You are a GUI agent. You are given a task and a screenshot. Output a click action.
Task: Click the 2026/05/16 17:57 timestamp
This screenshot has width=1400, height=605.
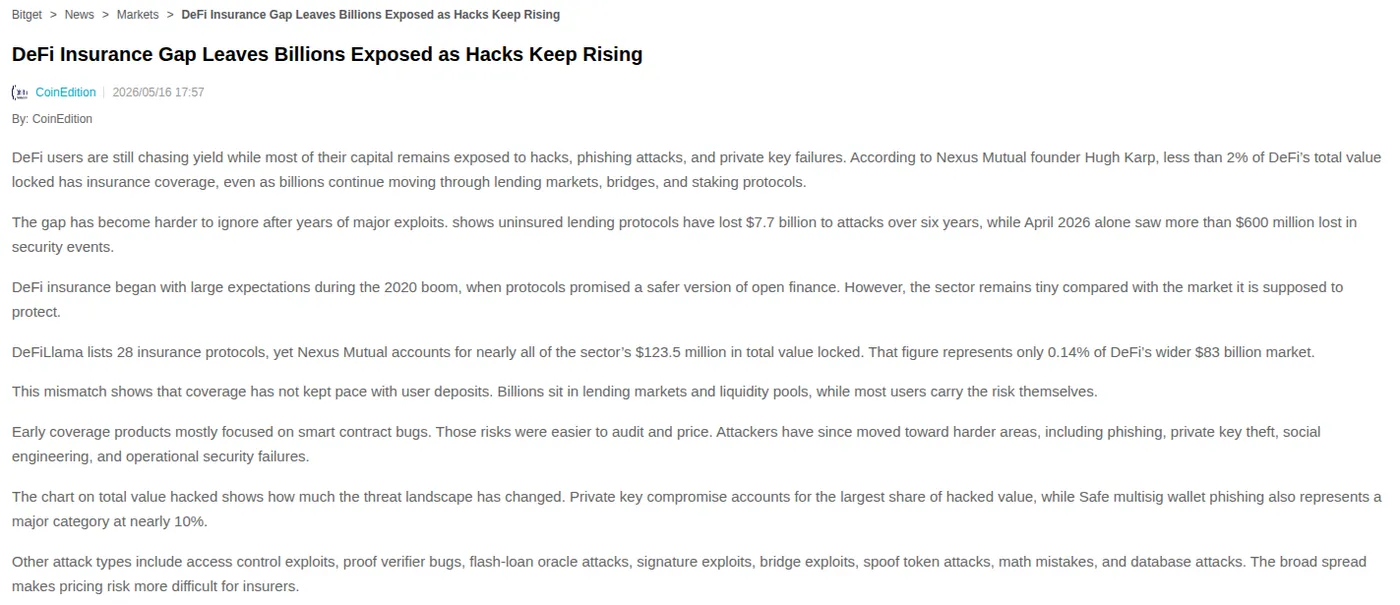[x=158, y=92]
